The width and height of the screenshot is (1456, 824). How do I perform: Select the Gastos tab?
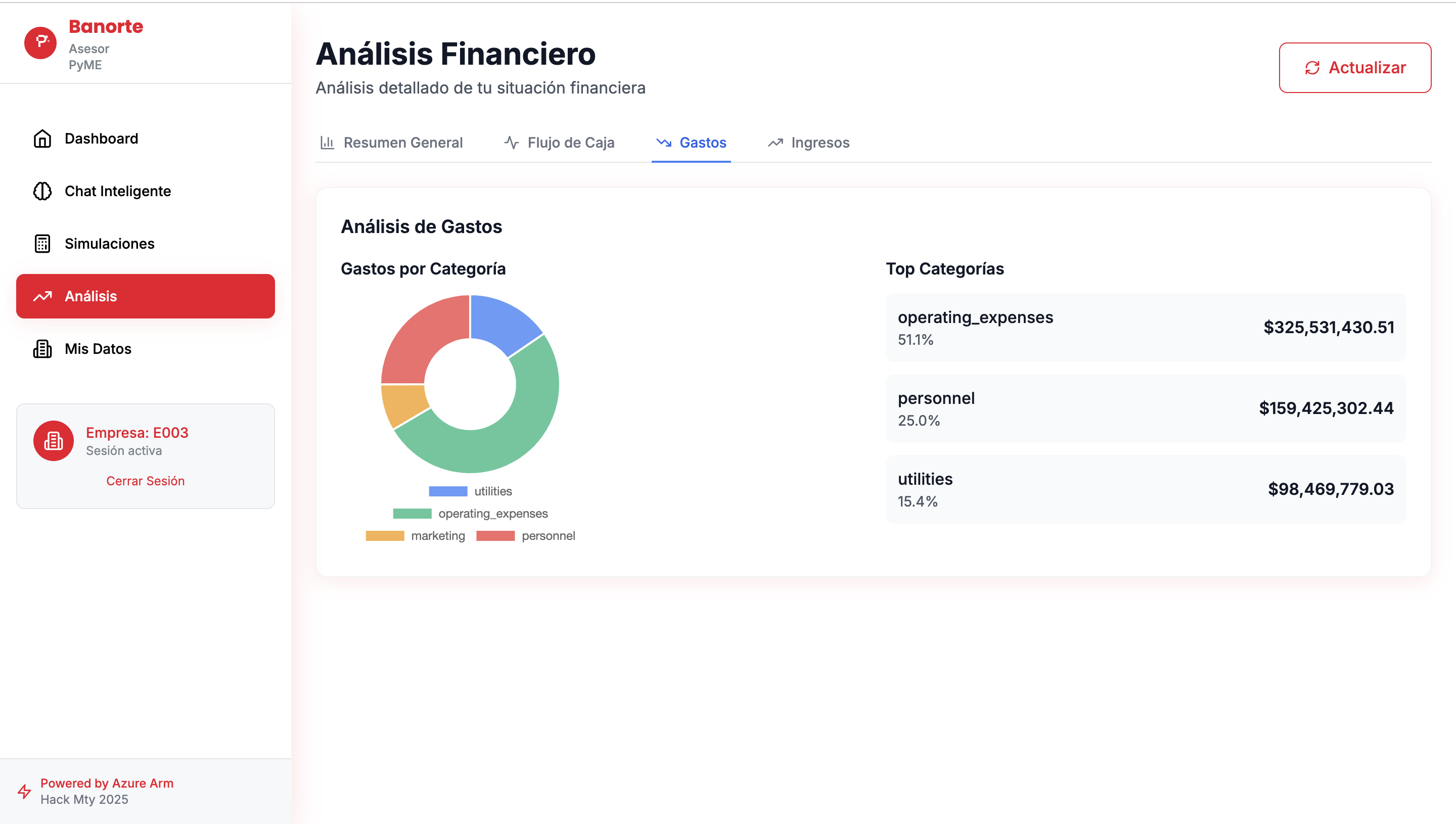tap(691, 143)
